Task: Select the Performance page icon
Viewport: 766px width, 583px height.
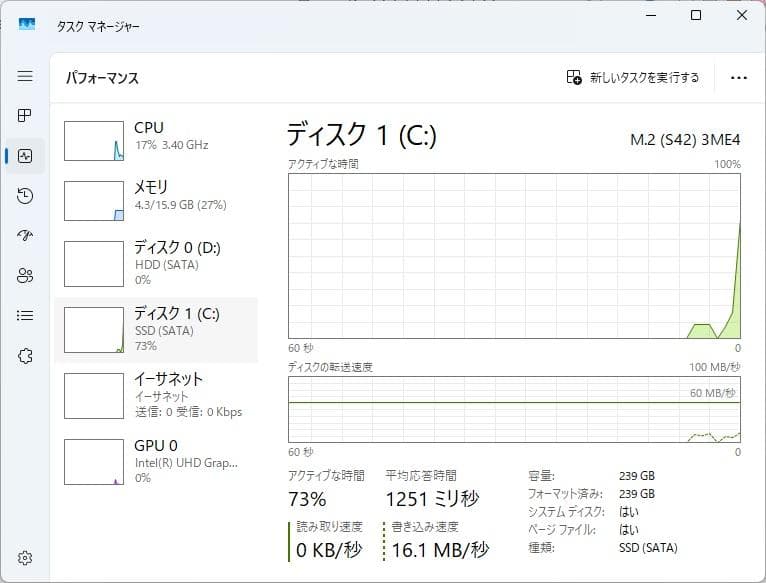Action: 25,156
